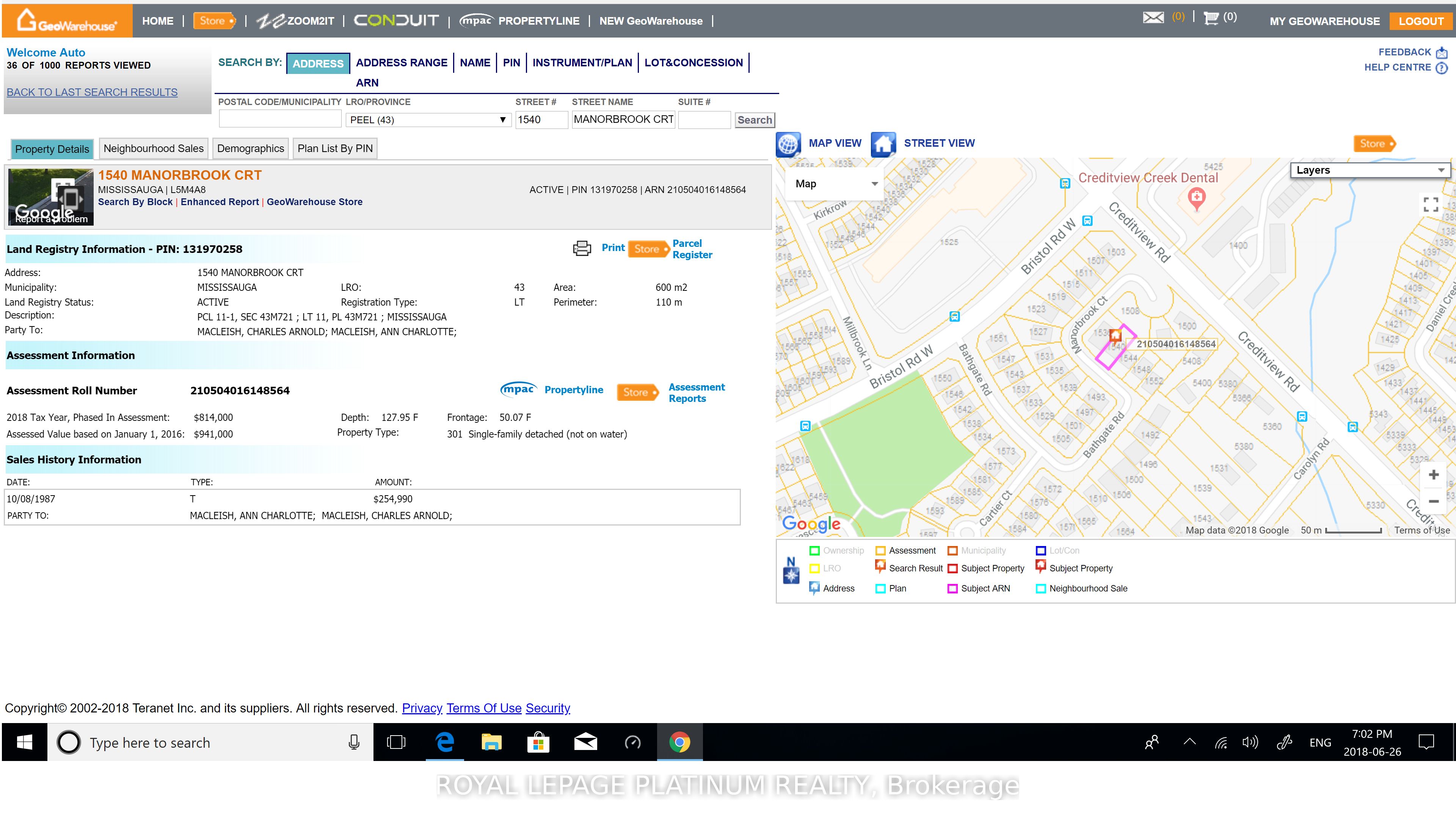This screenshot has height=819, width=1456.
Task: Click the Search button
Action: [x=755, y=120]
